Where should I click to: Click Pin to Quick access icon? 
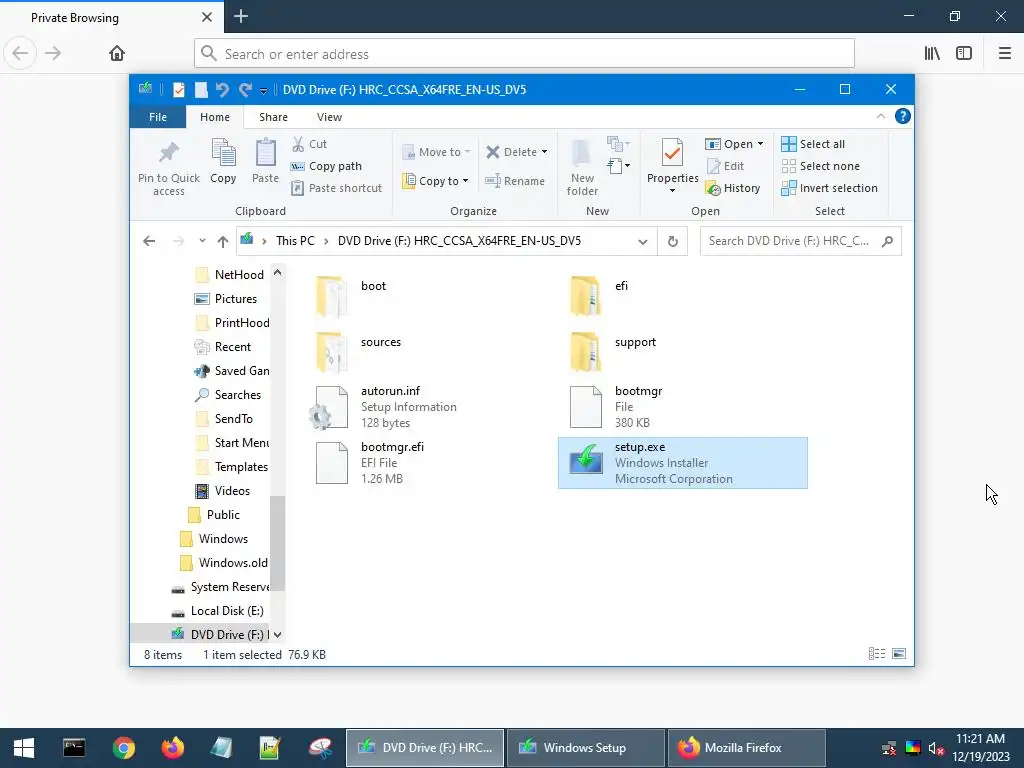pyautogui.click(x=168, y=153)
